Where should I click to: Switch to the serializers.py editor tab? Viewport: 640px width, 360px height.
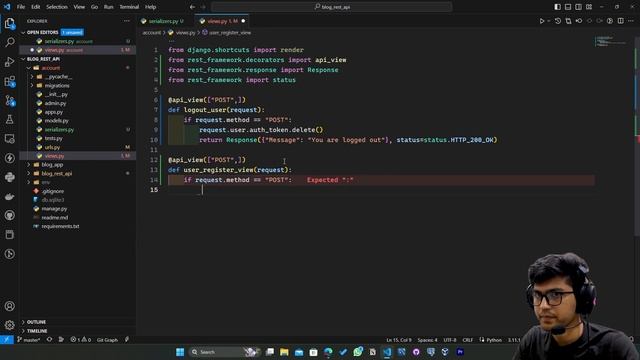(163, 21)
